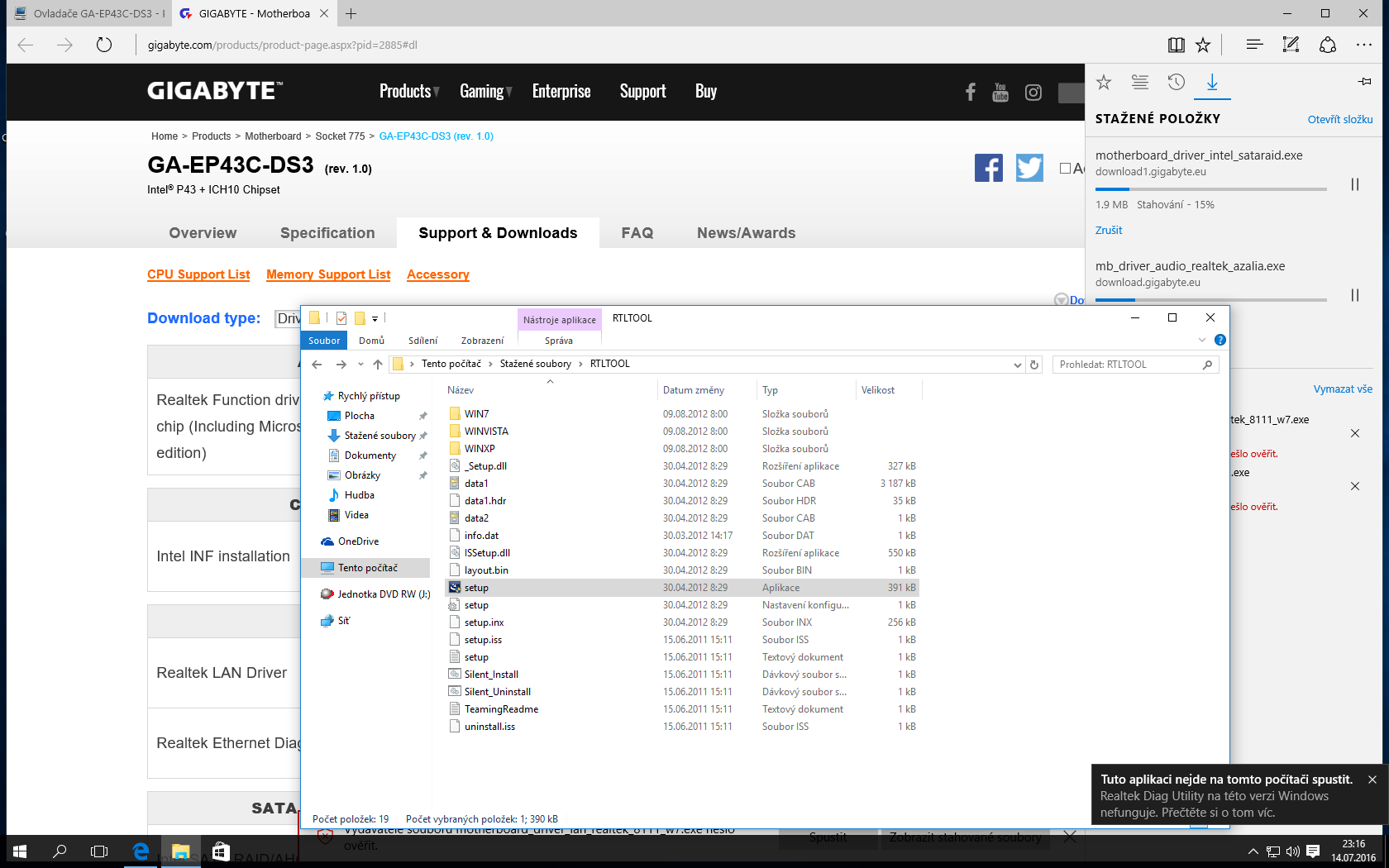Go back in Edge browser
Viewport: 1389px width, 868px height.
click(x=26, y=45)
